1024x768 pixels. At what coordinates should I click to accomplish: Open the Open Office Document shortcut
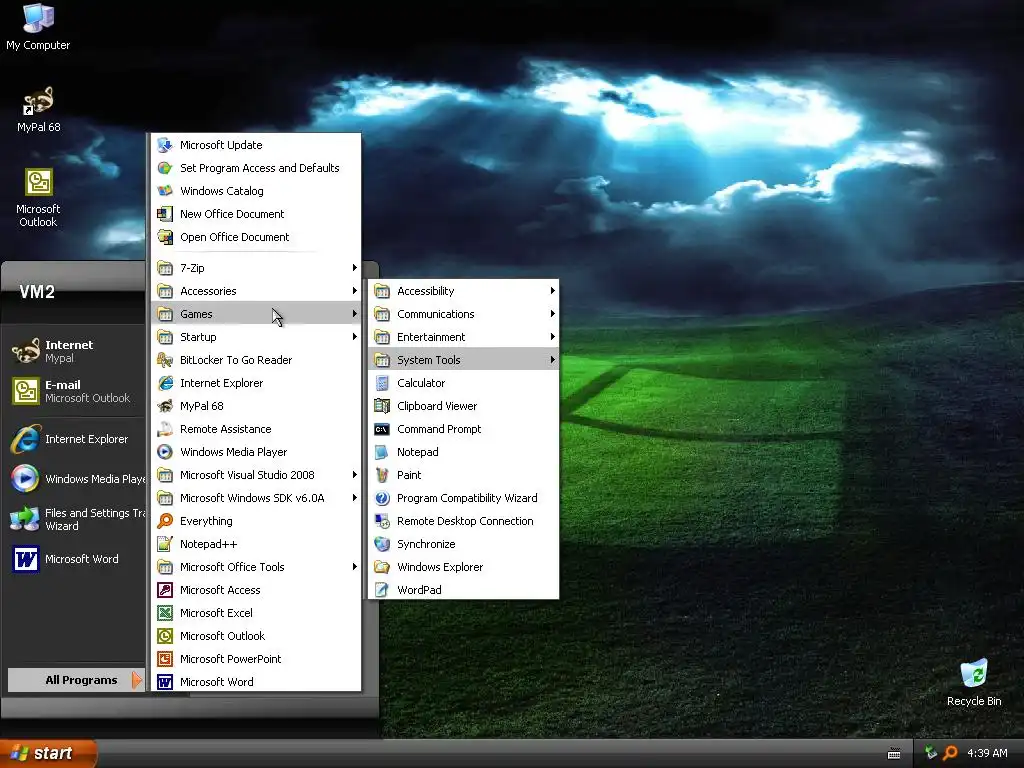256,237
